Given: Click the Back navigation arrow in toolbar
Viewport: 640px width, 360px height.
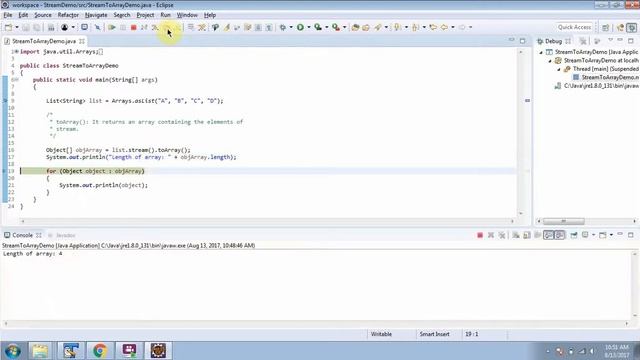Looking at the screenshot, I should click(444, 27).
